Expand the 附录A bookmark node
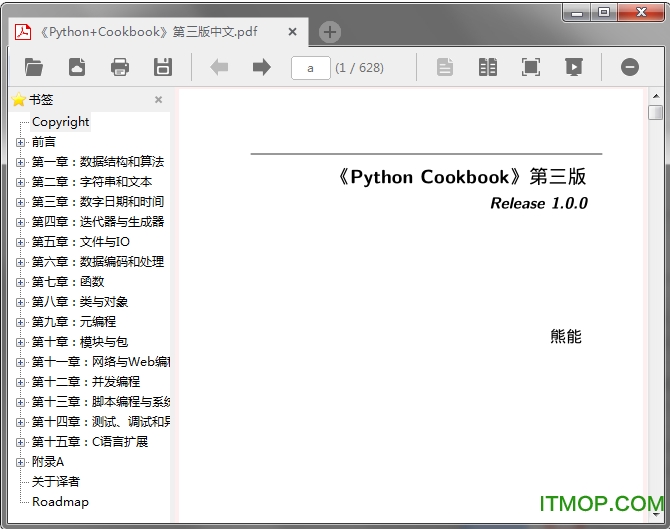The height and width of the screenshot is (529, 670). 21,462
